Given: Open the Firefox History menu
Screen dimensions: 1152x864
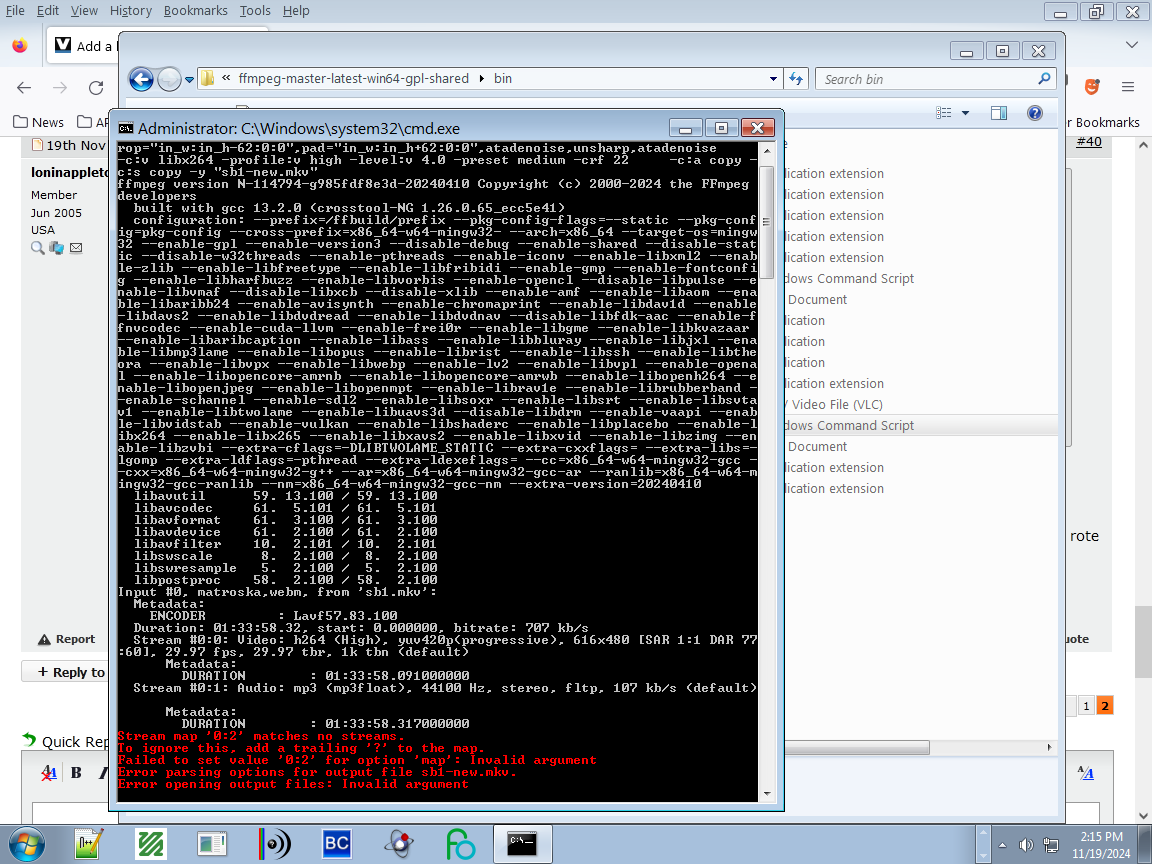Looking at the screenshot, I should tap(131, 10).
